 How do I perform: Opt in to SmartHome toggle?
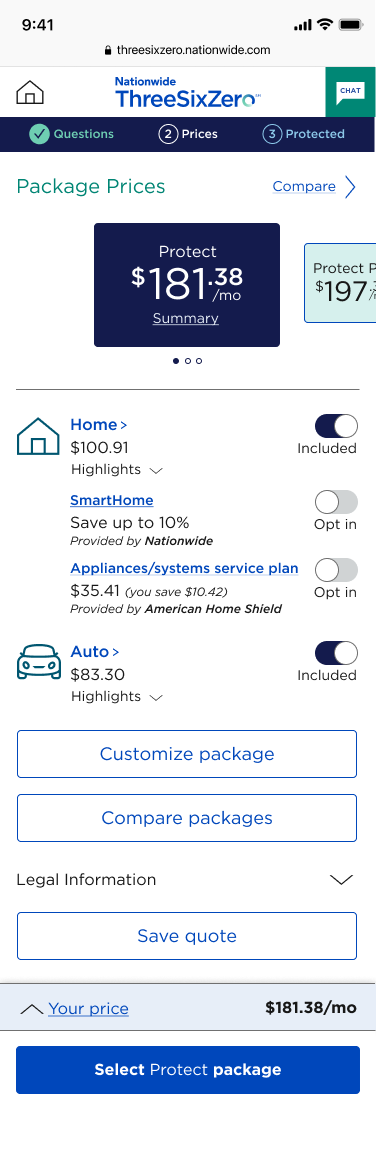pyautogui.click(x=336, y=502)
